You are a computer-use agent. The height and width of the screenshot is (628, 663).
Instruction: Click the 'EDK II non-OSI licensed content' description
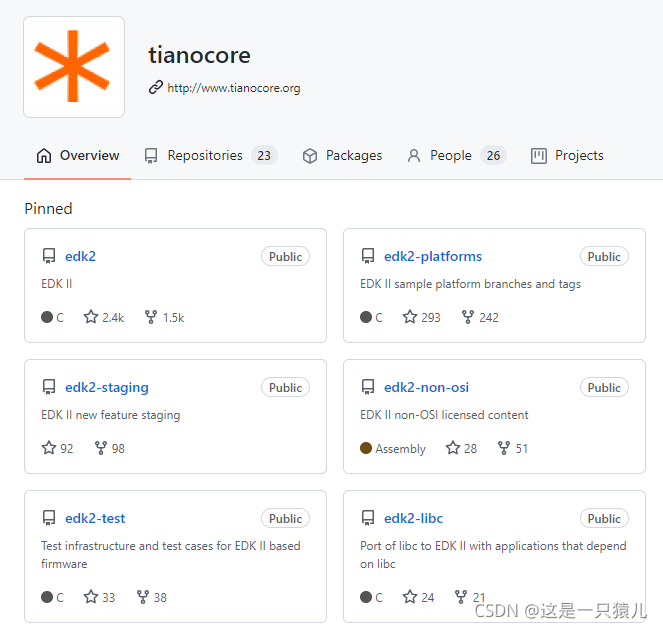pyautogui.click(x=444, y=415)
